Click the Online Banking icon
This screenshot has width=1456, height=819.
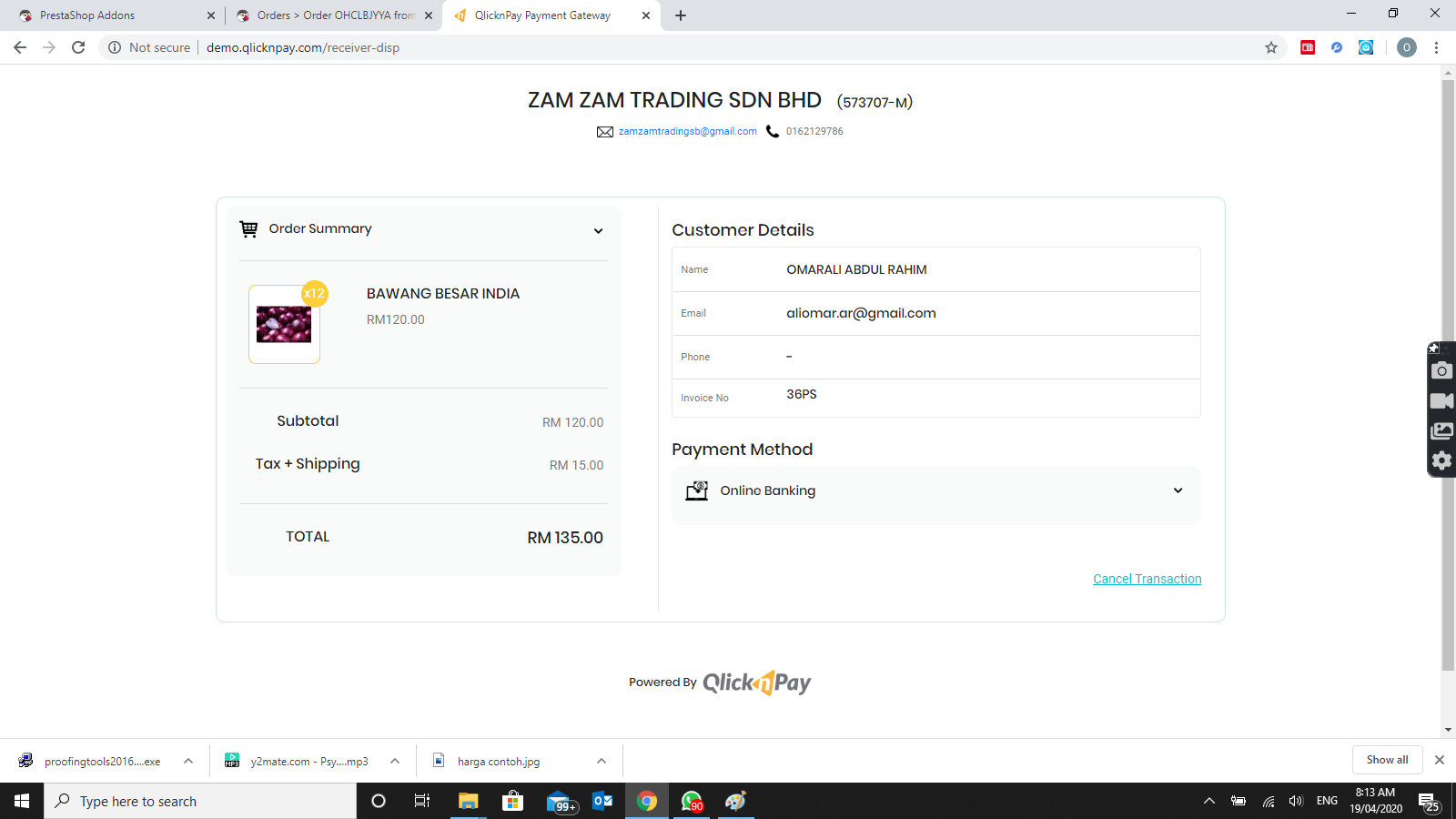click(x=697, y=490)
